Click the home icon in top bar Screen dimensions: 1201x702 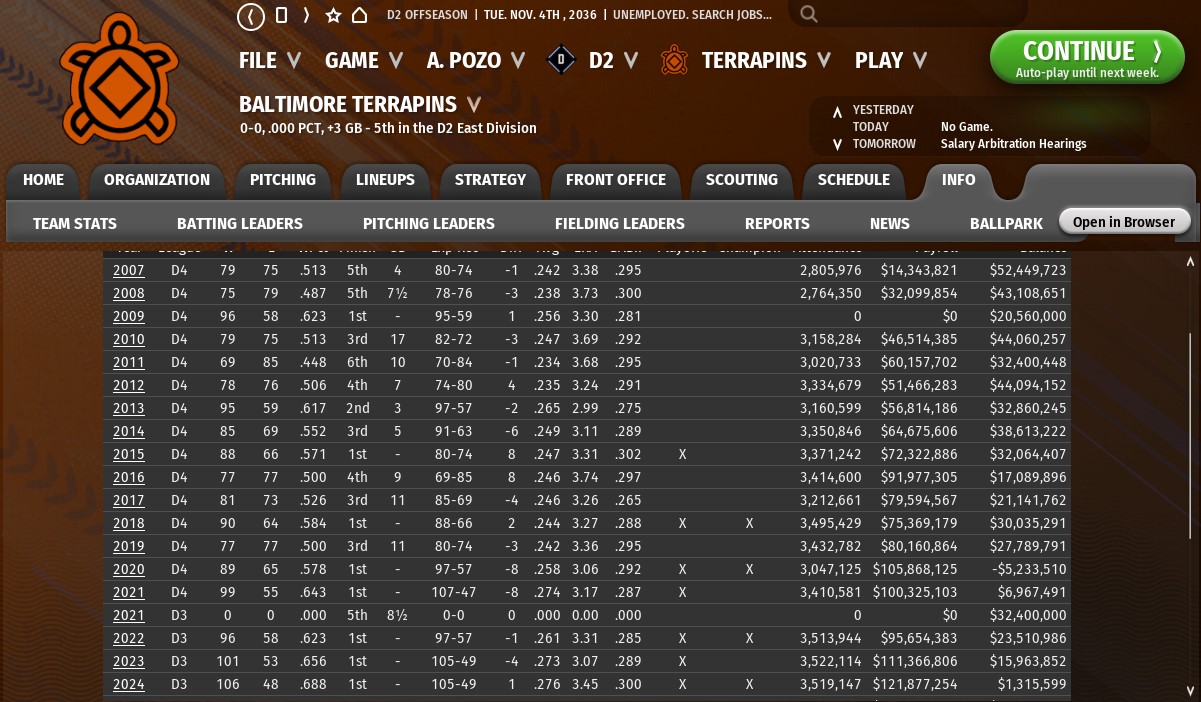360,16
